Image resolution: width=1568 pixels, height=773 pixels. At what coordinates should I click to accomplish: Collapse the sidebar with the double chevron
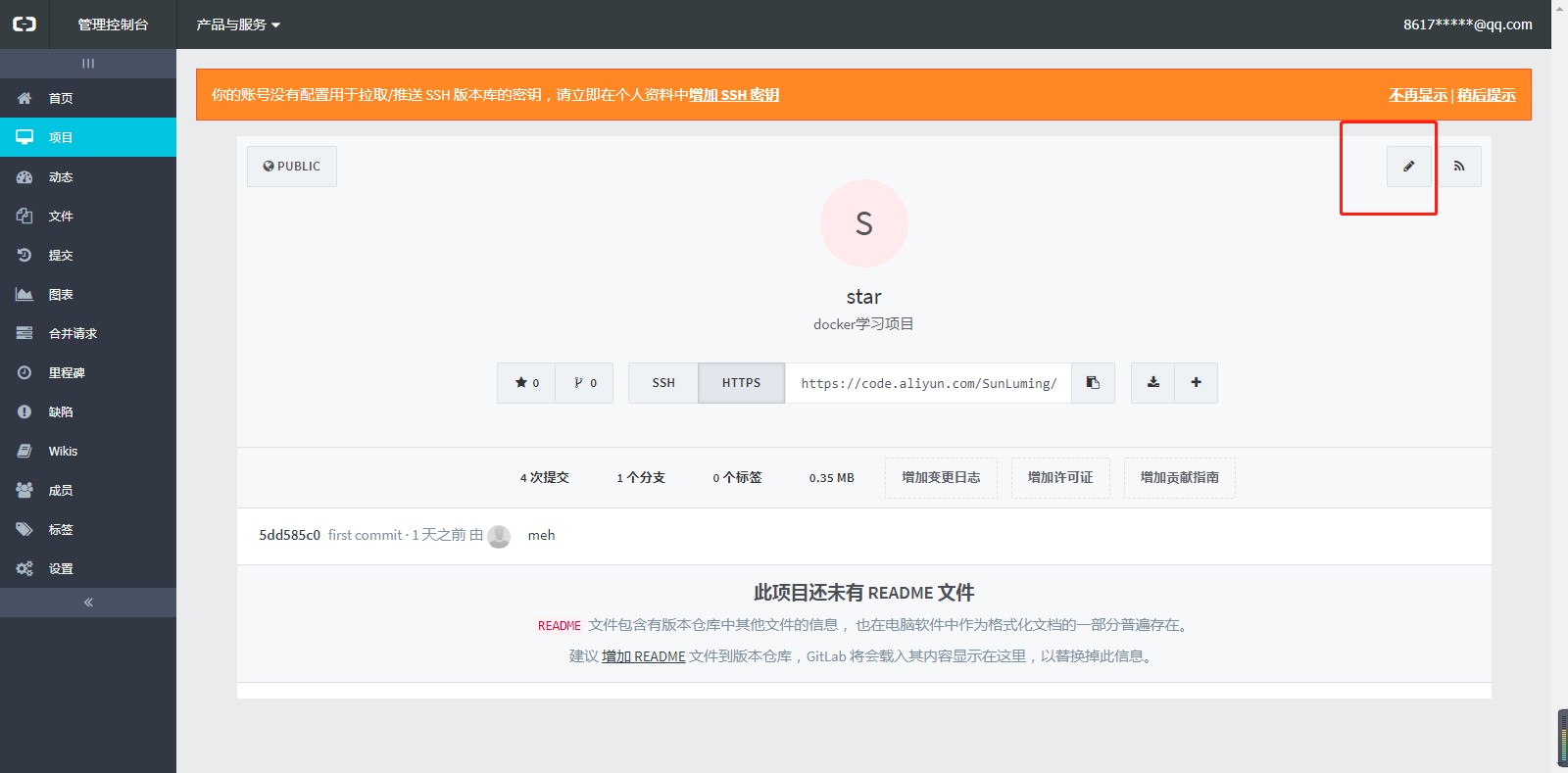coord(88,603)
